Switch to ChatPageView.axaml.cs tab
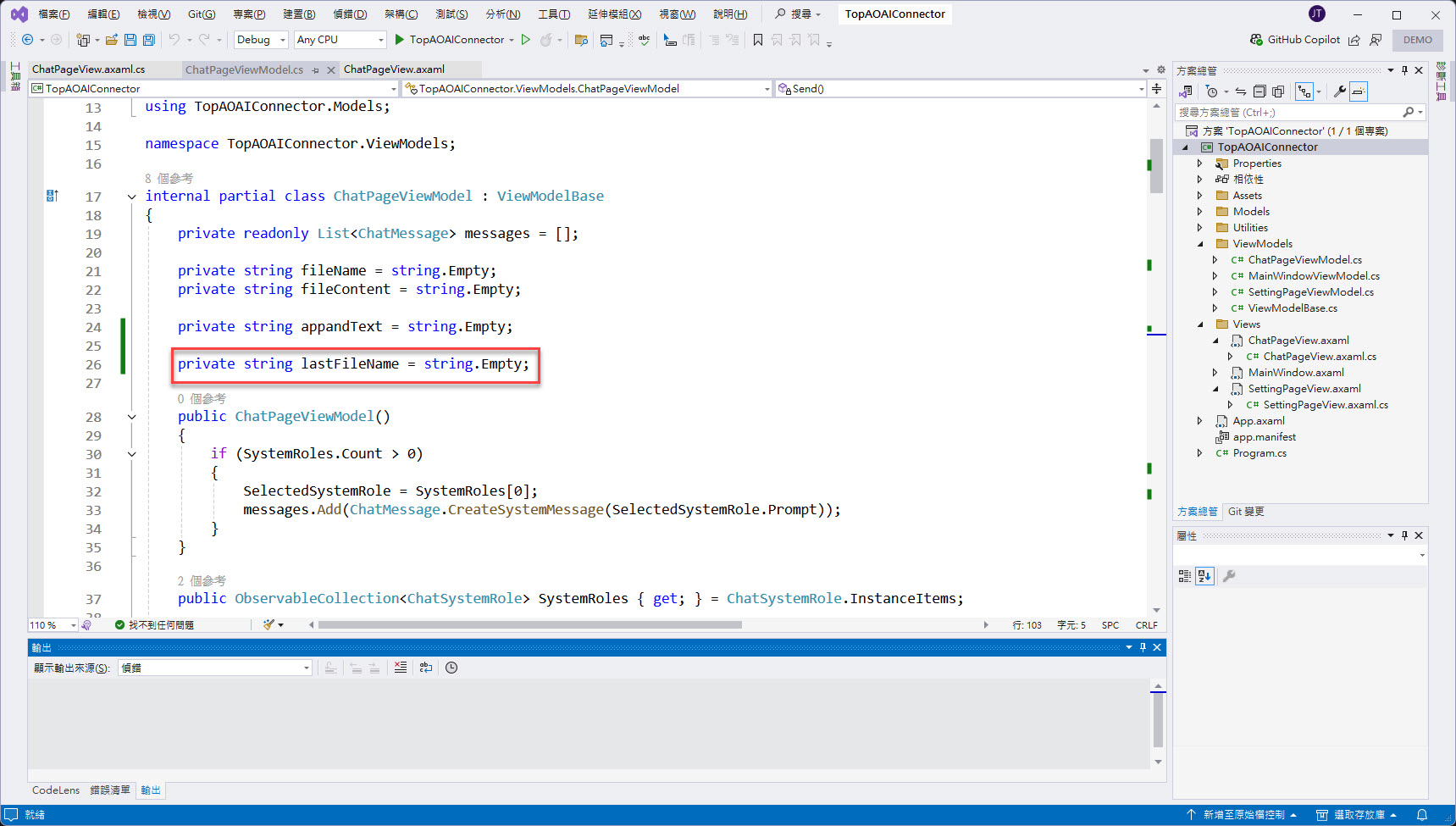This screenshot has height=826, width=1456. 88,69
